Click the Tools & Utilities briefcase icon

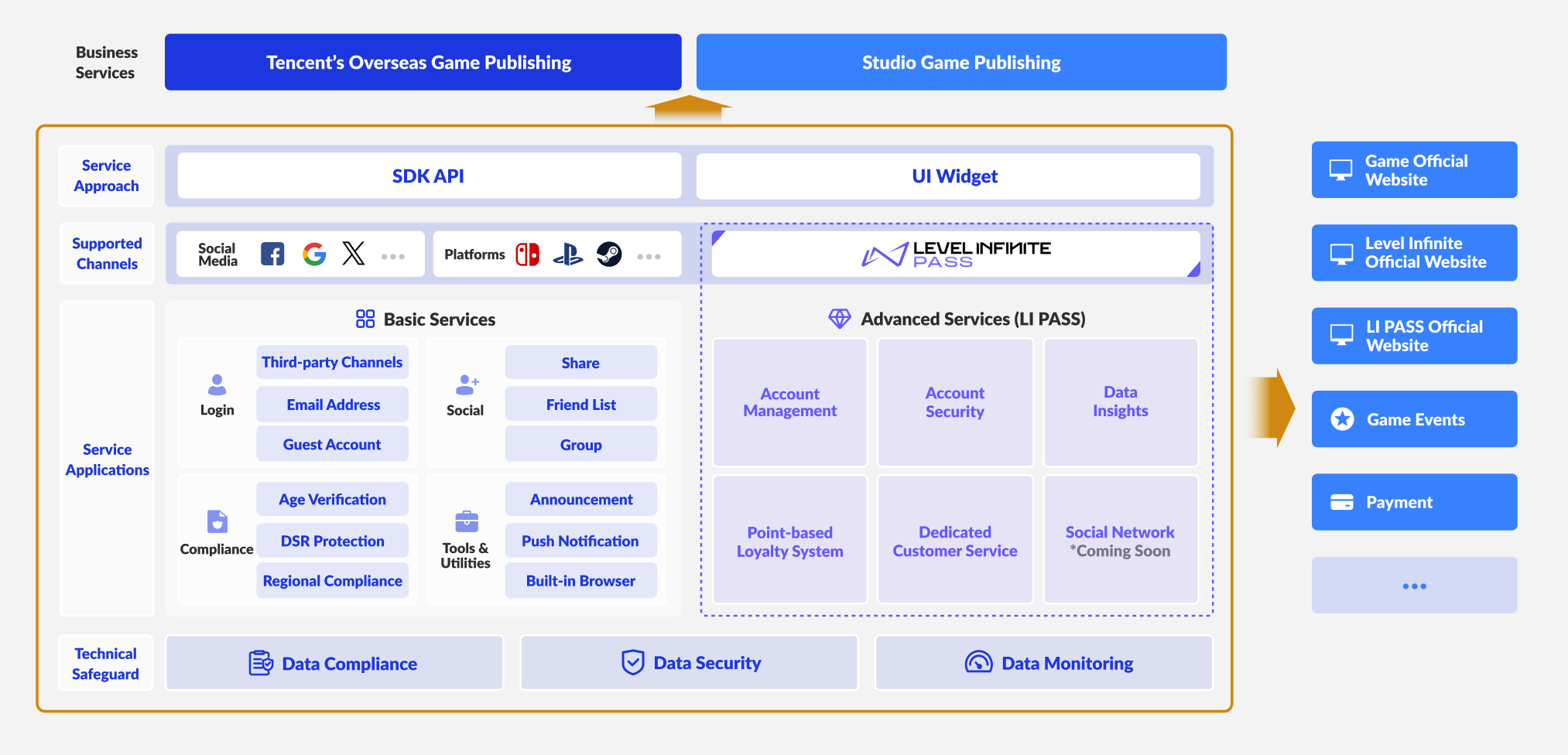click(467, 521)
